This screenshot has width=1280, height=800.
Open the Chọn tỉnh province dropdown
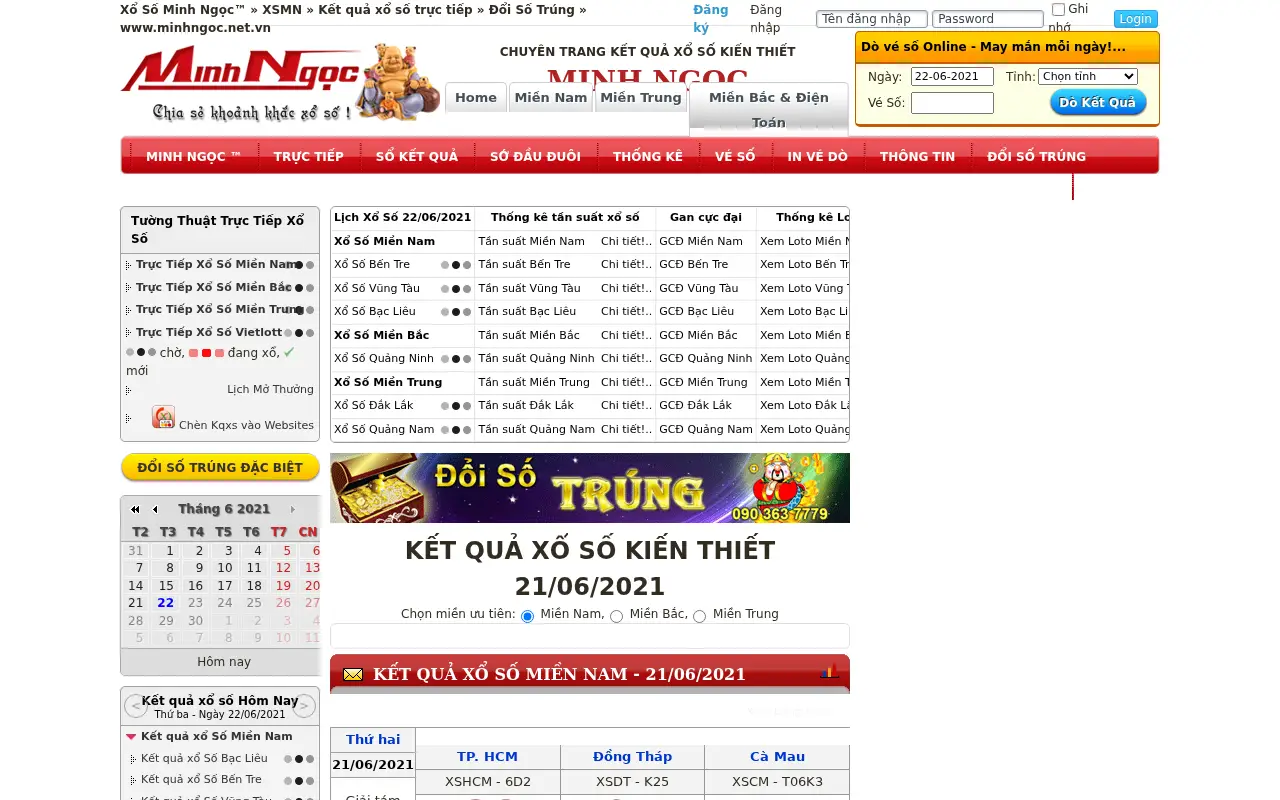pyautogui.click(x=1088, y=76)
